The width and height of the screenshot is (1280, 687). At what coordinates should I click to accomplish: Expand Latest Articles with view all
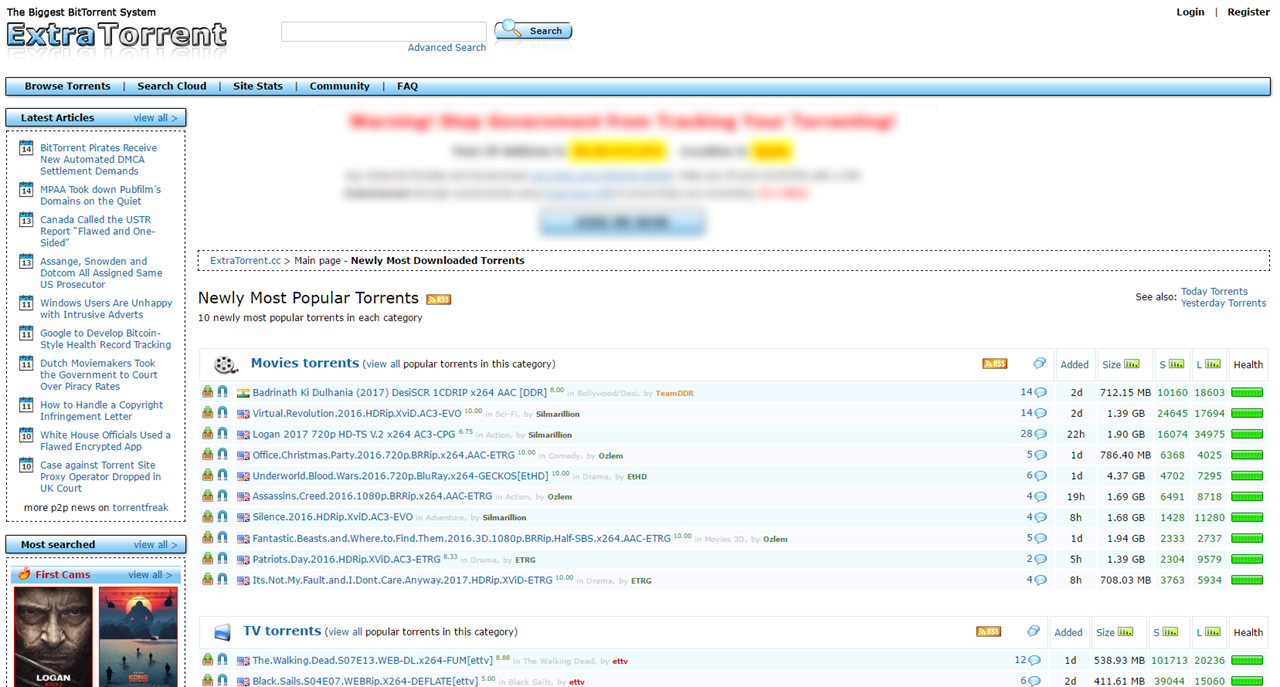155,118
